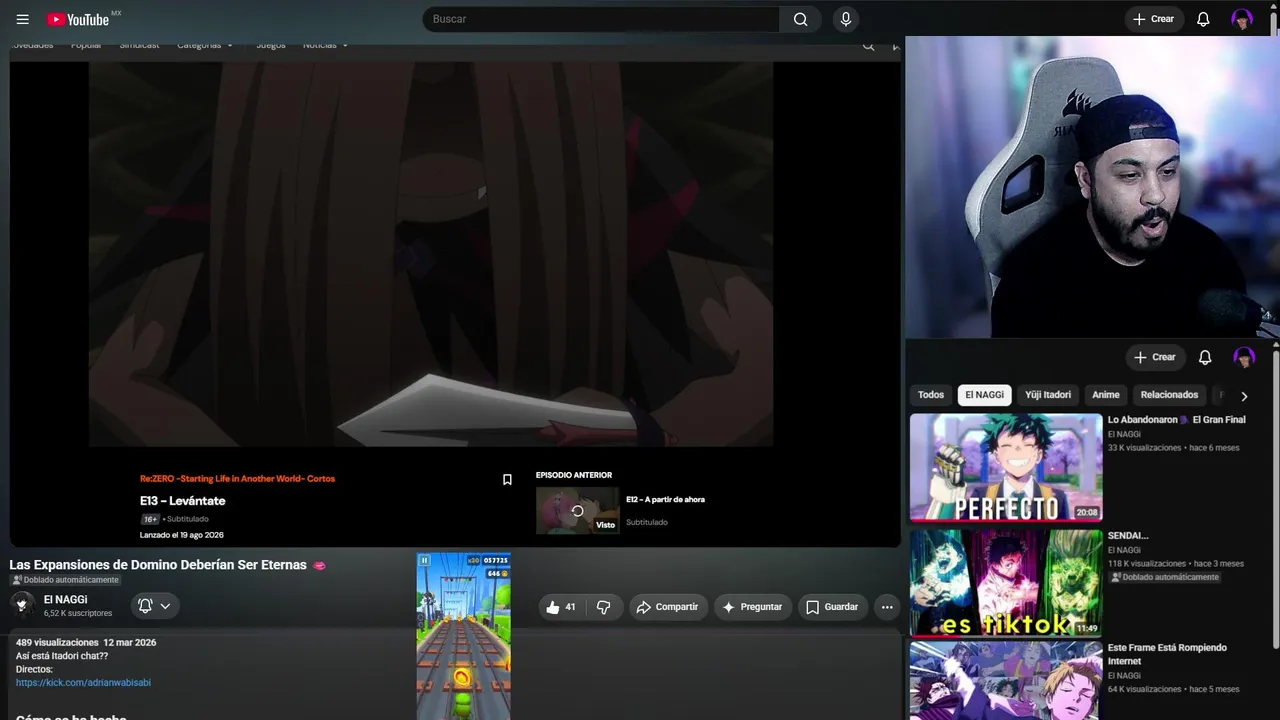1280x720 pixels.
Task: Click the '11:49' duration on the 'es tiktok' thumbnail
Action: pos(1086,628)
